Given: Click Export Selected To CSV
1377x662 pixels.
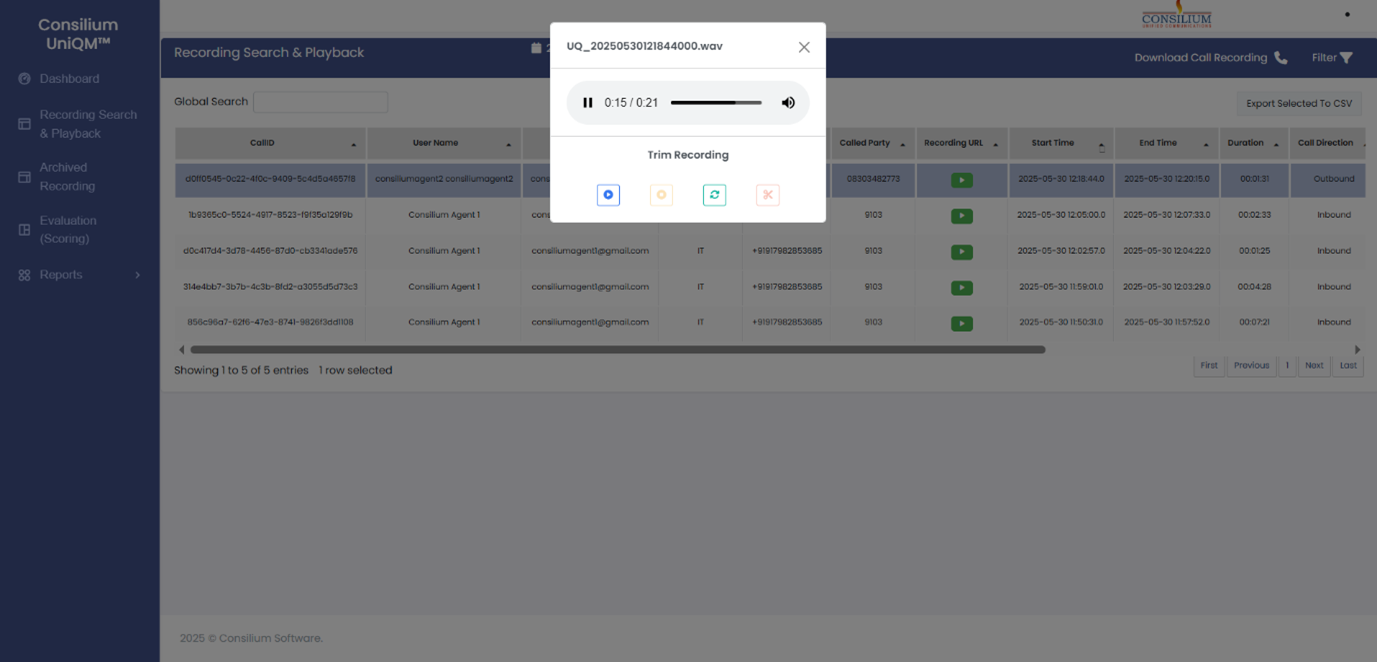Looking at the screenshot, I should click(x=1298, y=103).
